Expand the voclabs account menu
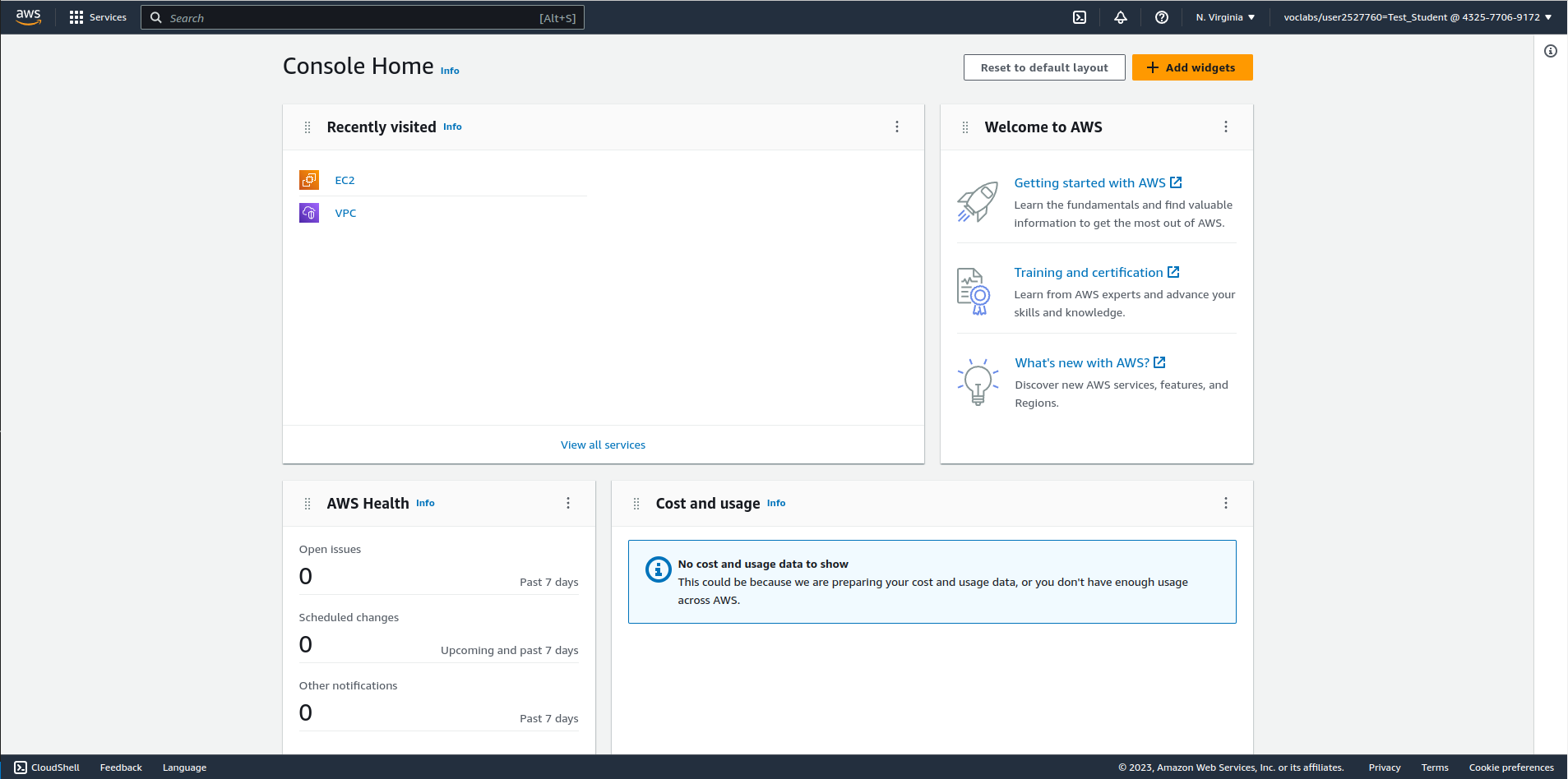Viewport: 1568px width, 779px height. [x=1418, y=17]
